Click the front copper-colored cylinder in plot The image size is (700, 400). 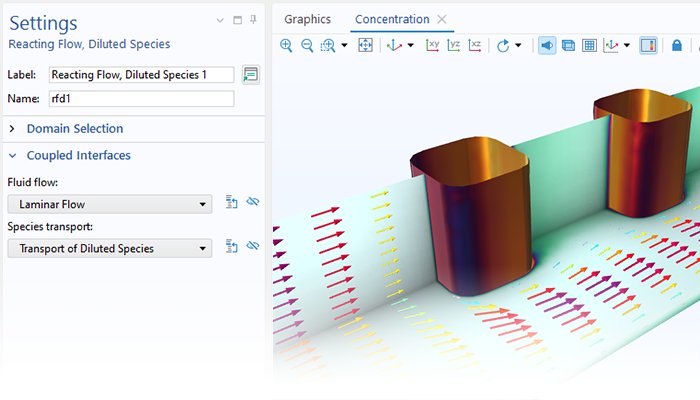(473, 219)
